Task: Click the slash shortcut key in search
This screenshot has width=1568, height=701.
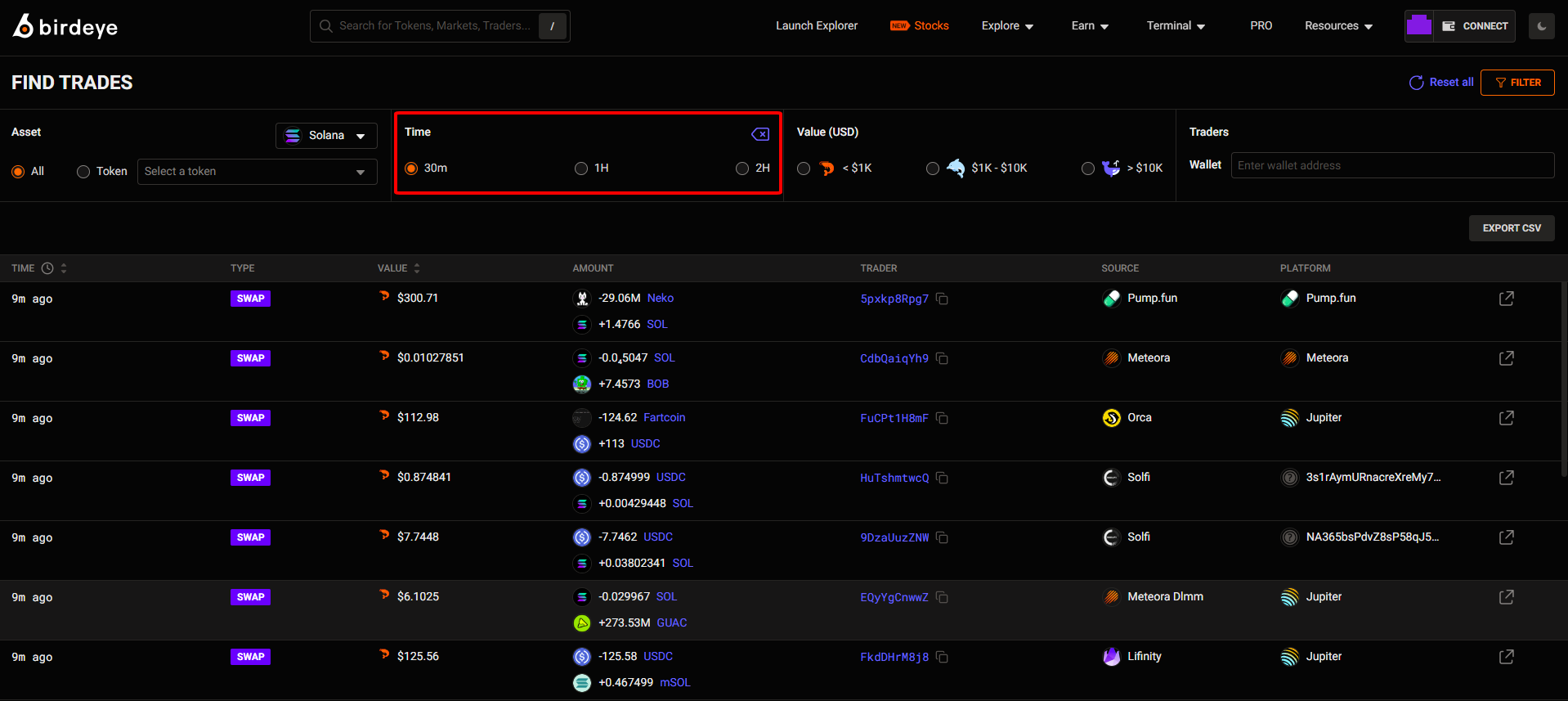Action: click(553, 26)
